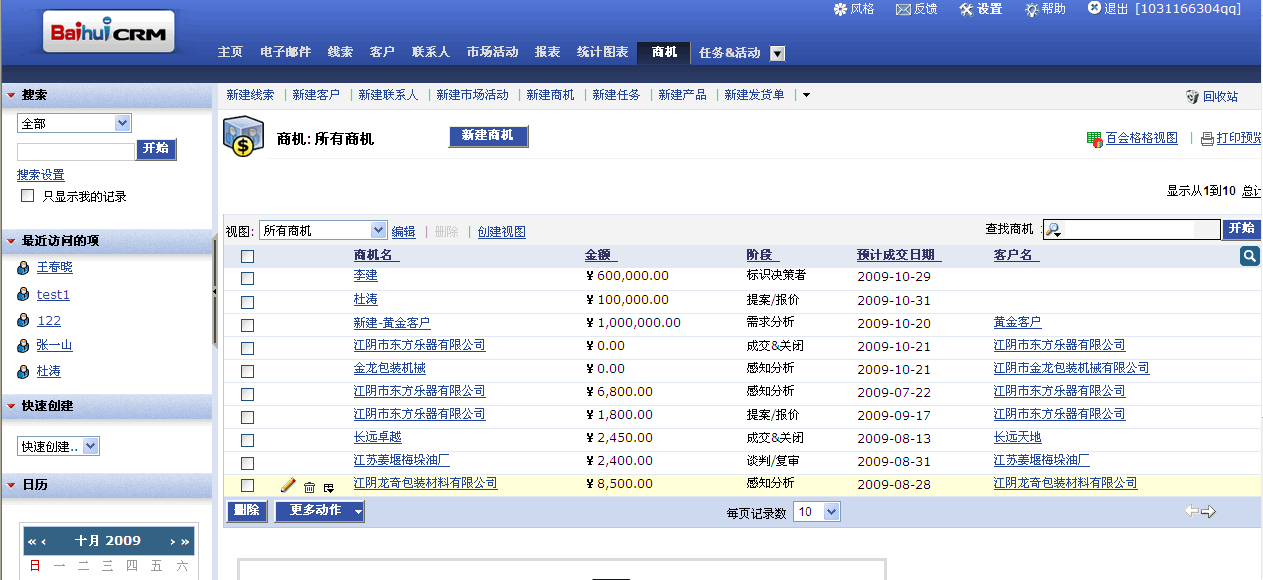Open the view dropdown showing 所有商机

(x=322, y=231)
